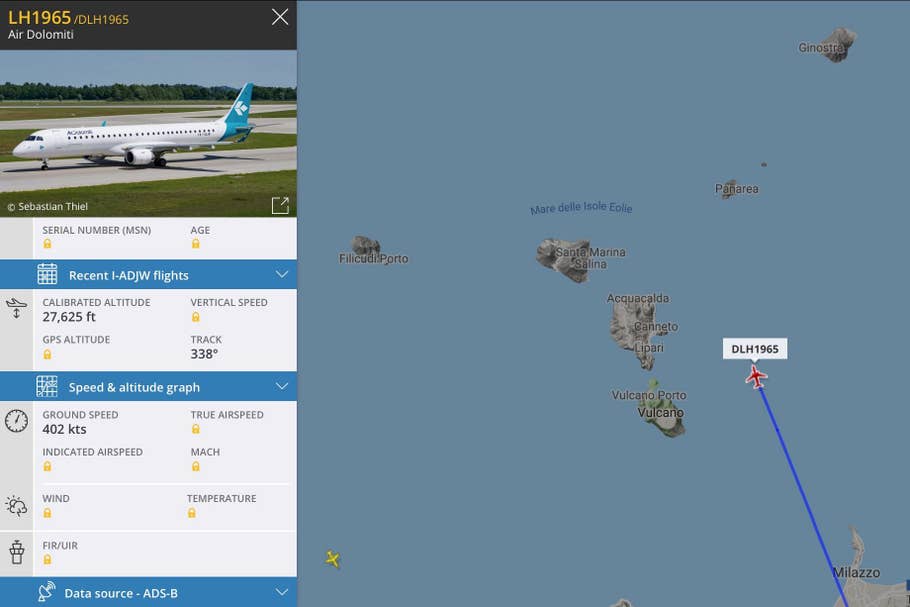This screenshot has height=607, width=910.
Task: Click the red DLH1965 aircraft icon
Action: 756,377
